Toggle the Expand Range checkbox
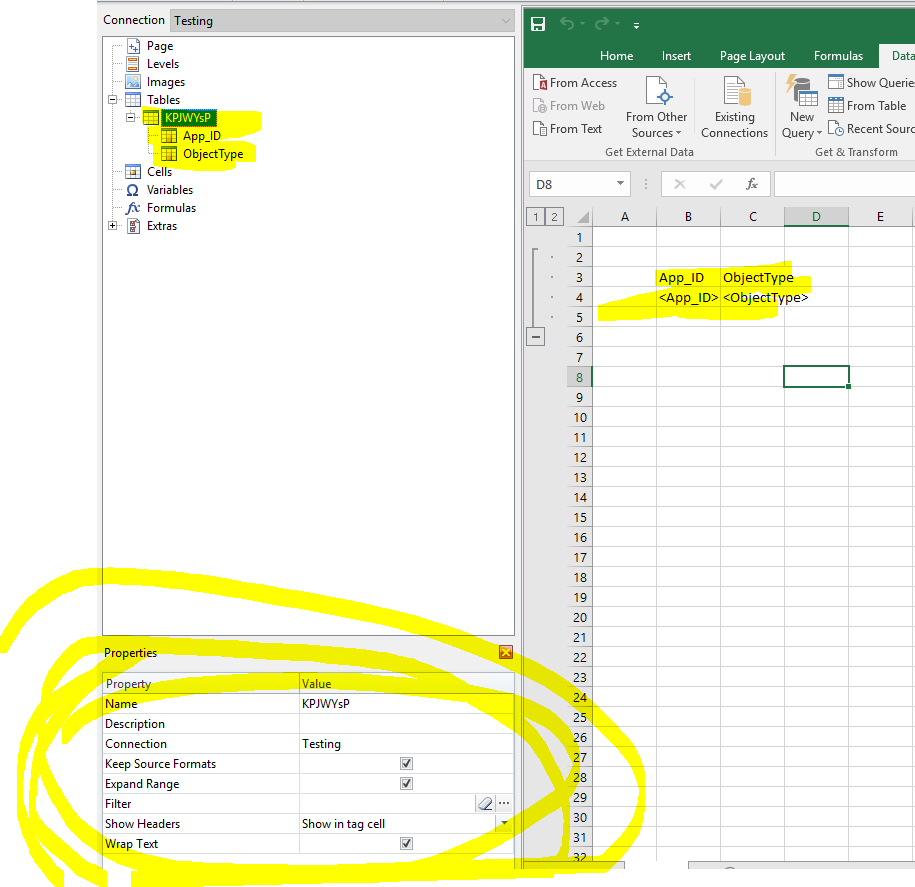Image resolution: width=915 pixels, height=887 pixels. pos(406,784)
